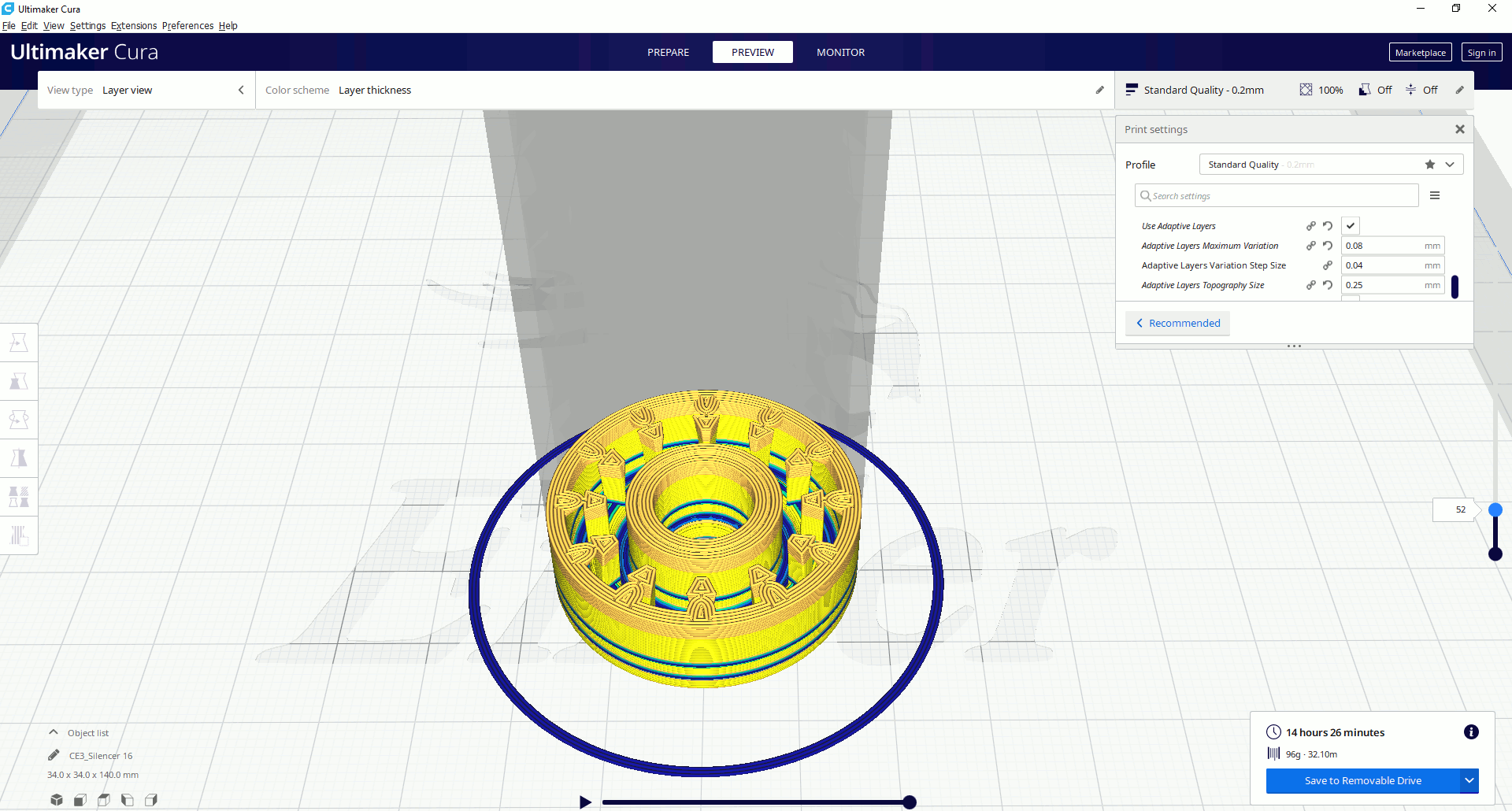Switch to Recommended print settings
Image resolution: width=1512 pixels, height=811 pixels.
pos(1177,323)
